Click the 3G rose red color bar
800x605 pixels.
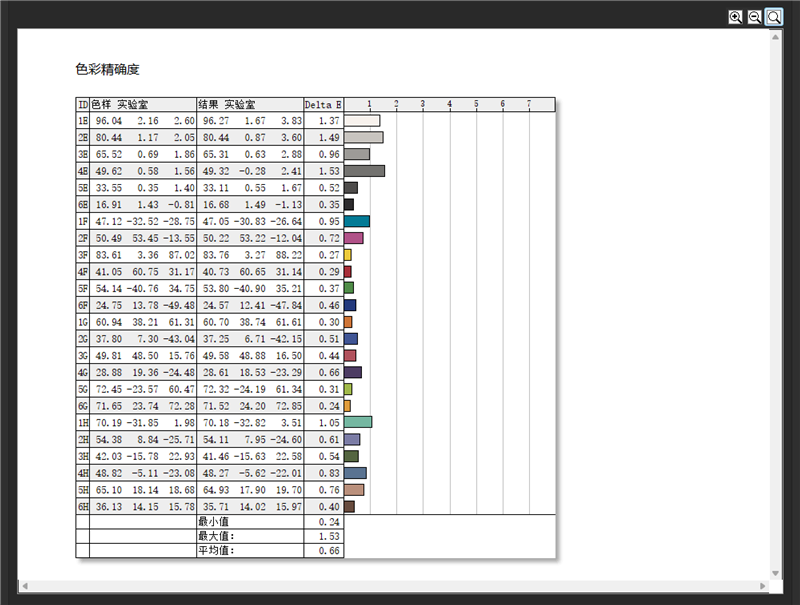(x=350, y=356)
